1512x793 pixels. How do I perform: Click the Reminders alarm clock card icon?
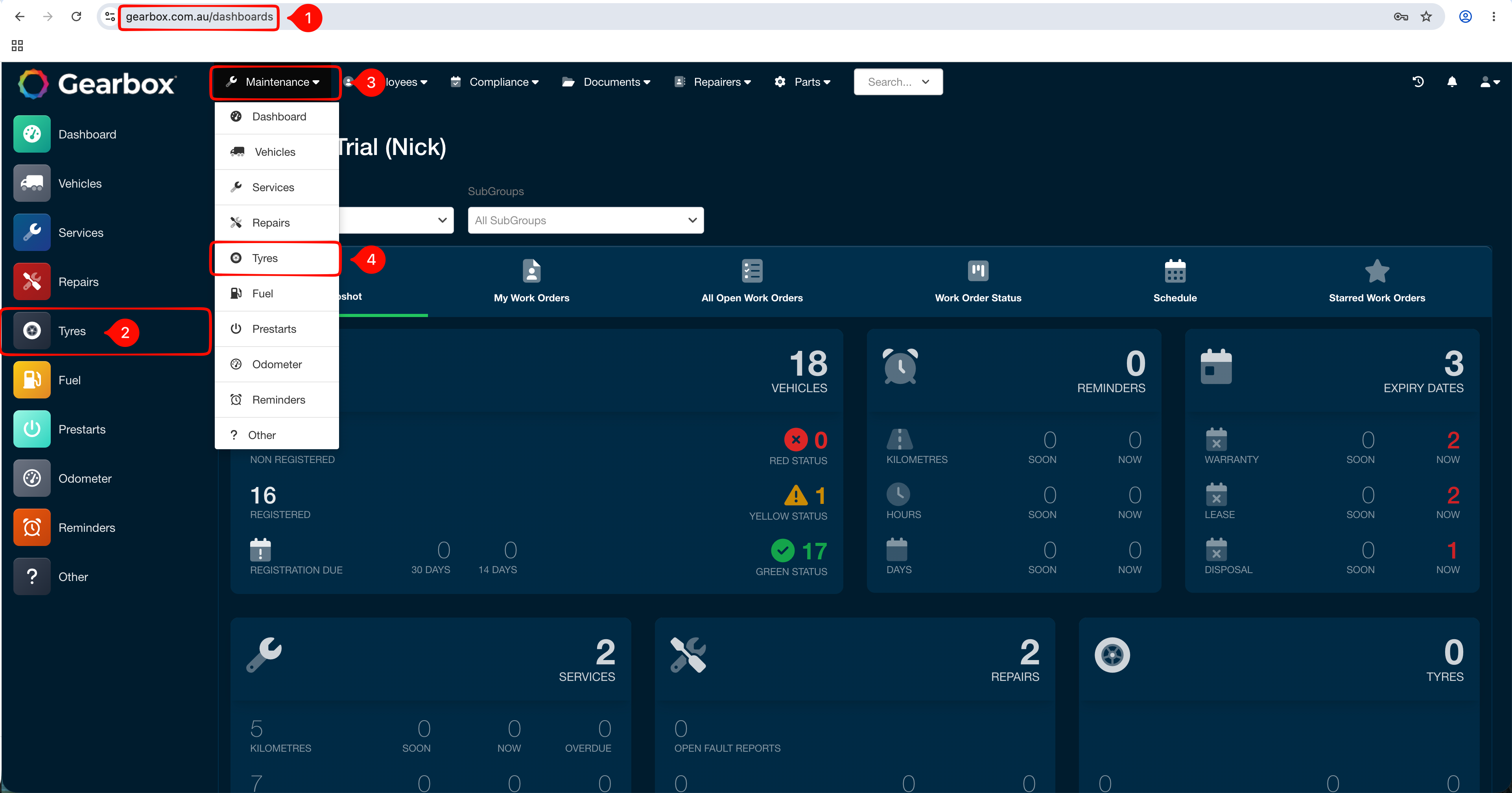[x=900, y=366]
